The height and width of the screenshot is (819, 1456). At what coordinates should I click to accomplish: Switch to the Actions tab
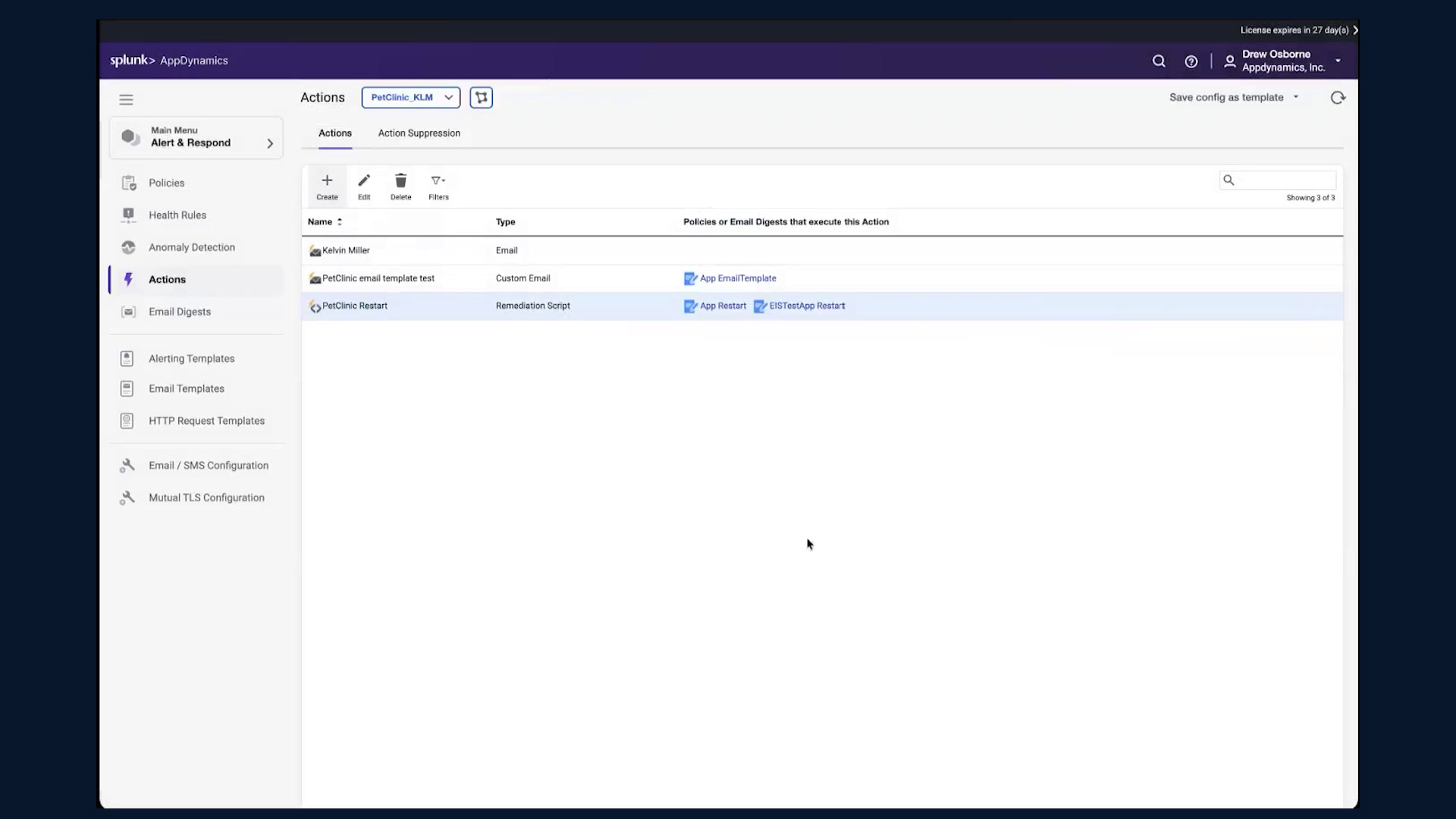click(334, 133)
